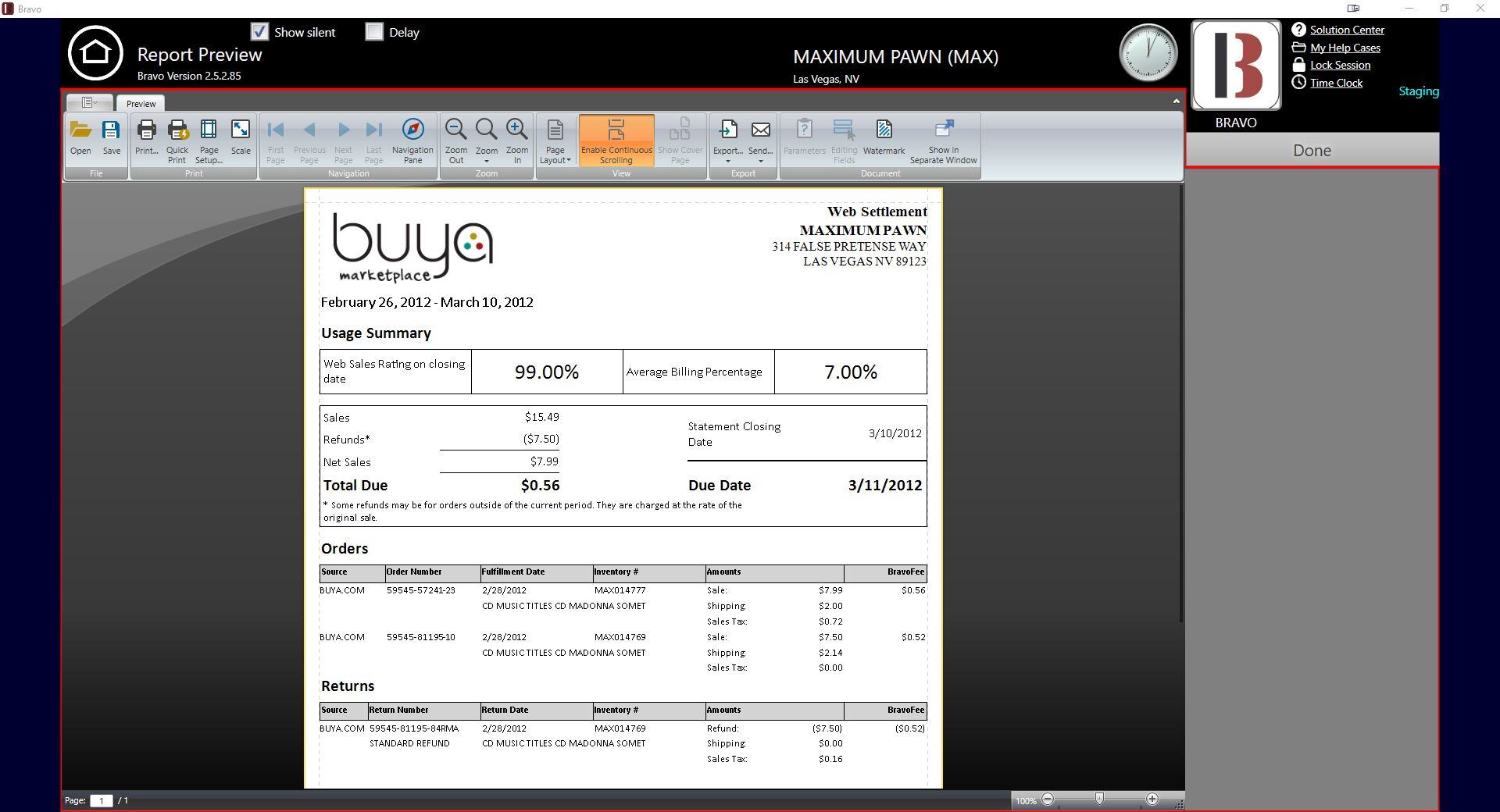The width and height of the screenshot is (1500, 812).
Task: Open a report file with Open icon
Action: point(80,139)
